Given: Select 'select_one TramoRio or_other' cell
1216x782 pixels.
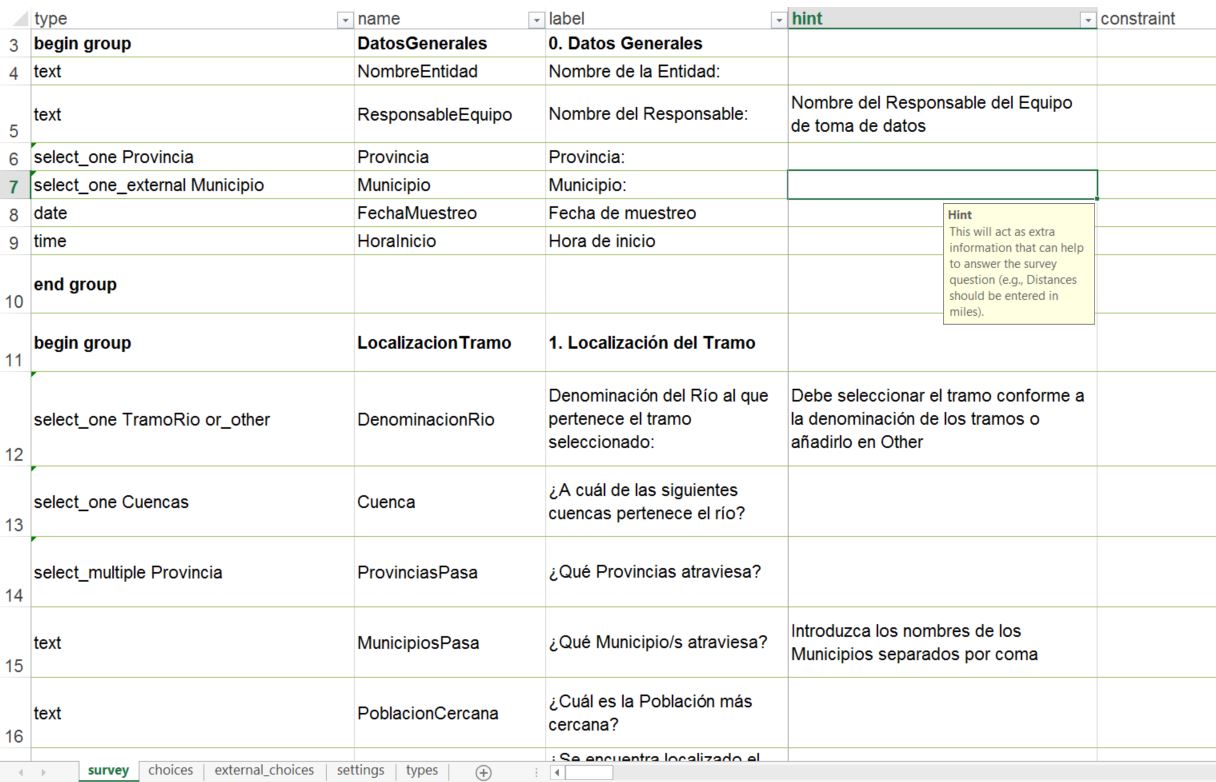Looking at the screenshot, I should click(192, 419).
